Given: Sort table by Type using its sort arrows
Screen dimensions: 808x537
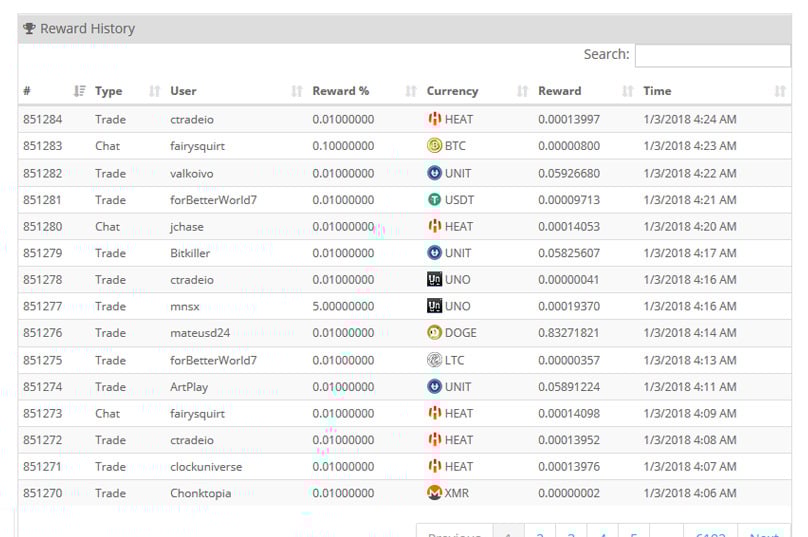Looking at the screenshot, I should (154, 91).
